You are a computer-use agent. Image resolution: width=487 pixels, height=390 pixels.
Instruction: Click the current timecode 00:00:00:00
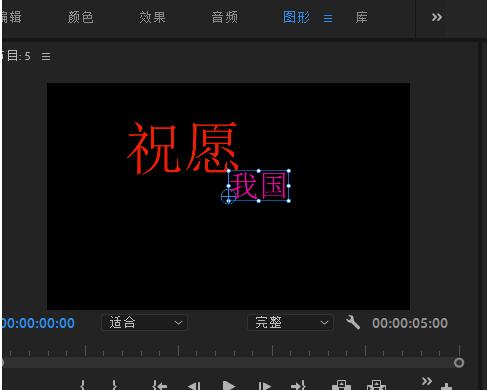[x=38, y=323]
